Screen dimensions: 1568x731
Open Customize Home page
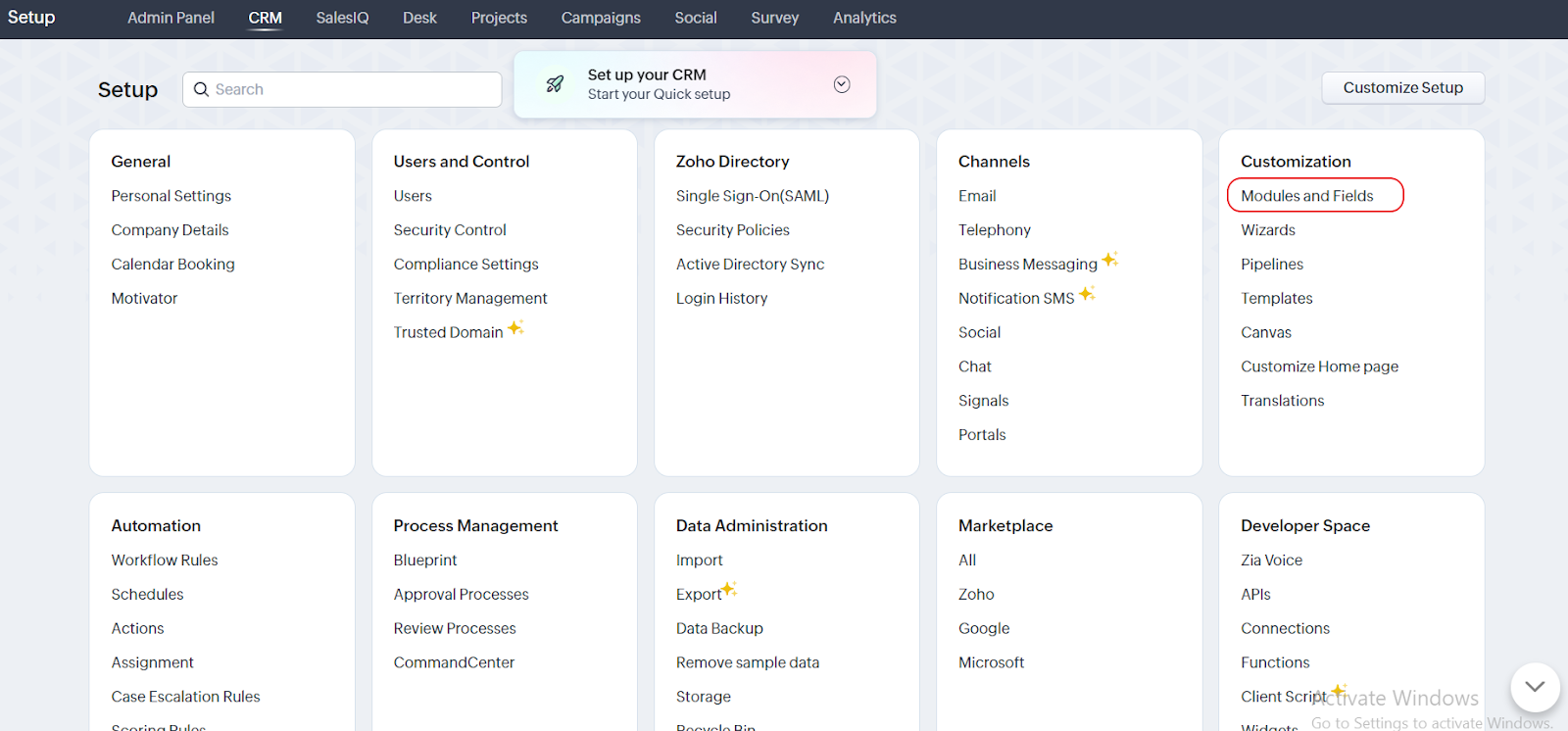pos(1319,366)
